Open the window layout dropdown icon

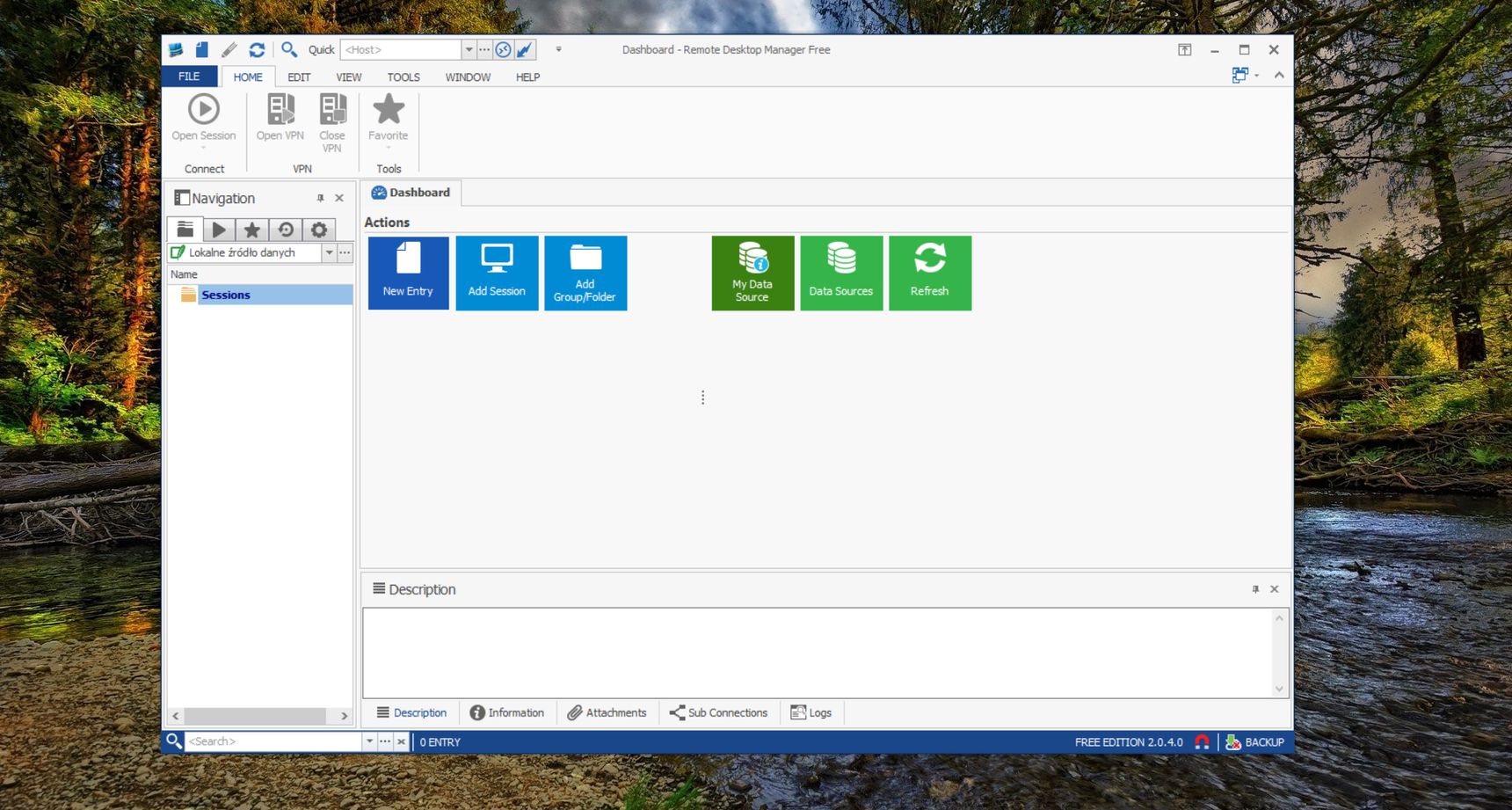1245,76
